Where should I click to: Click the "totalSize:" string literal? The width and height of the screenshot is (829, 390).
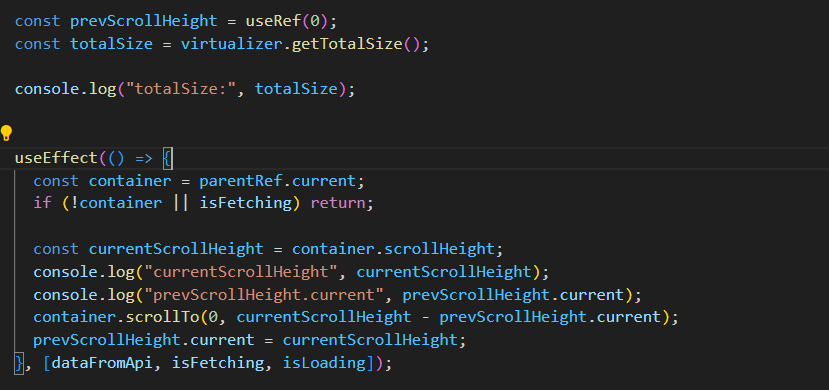(x=180, y=89)
